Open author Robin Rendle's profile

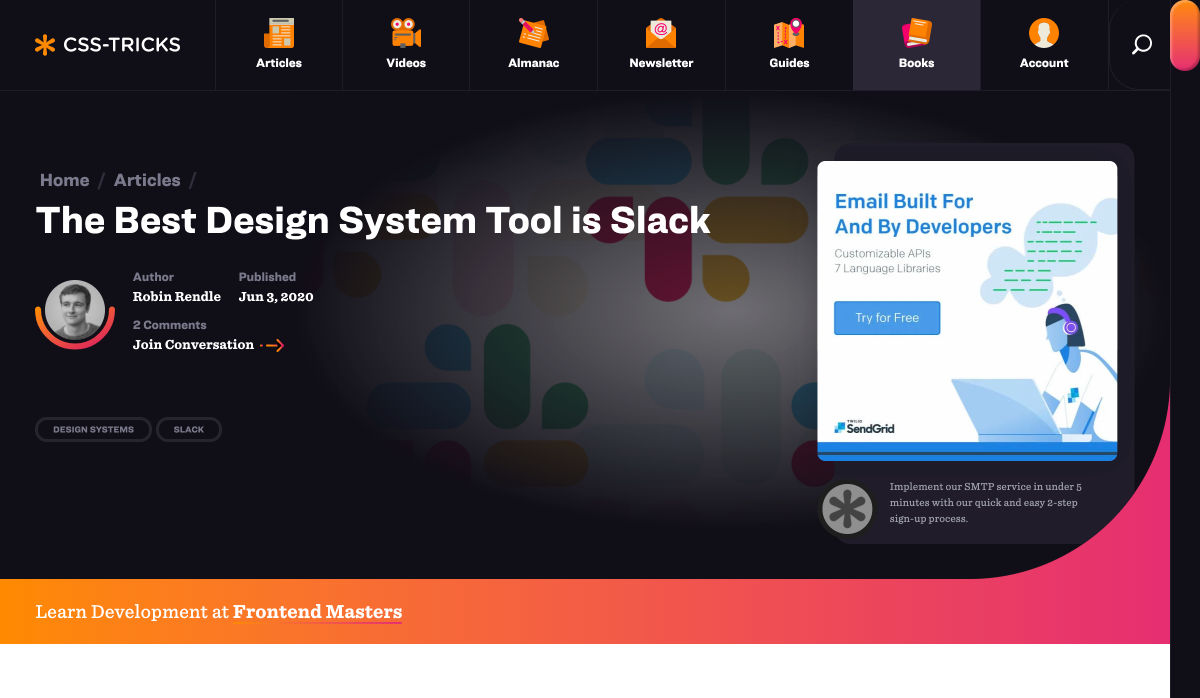pyautogui.click(x=177, y=297)
